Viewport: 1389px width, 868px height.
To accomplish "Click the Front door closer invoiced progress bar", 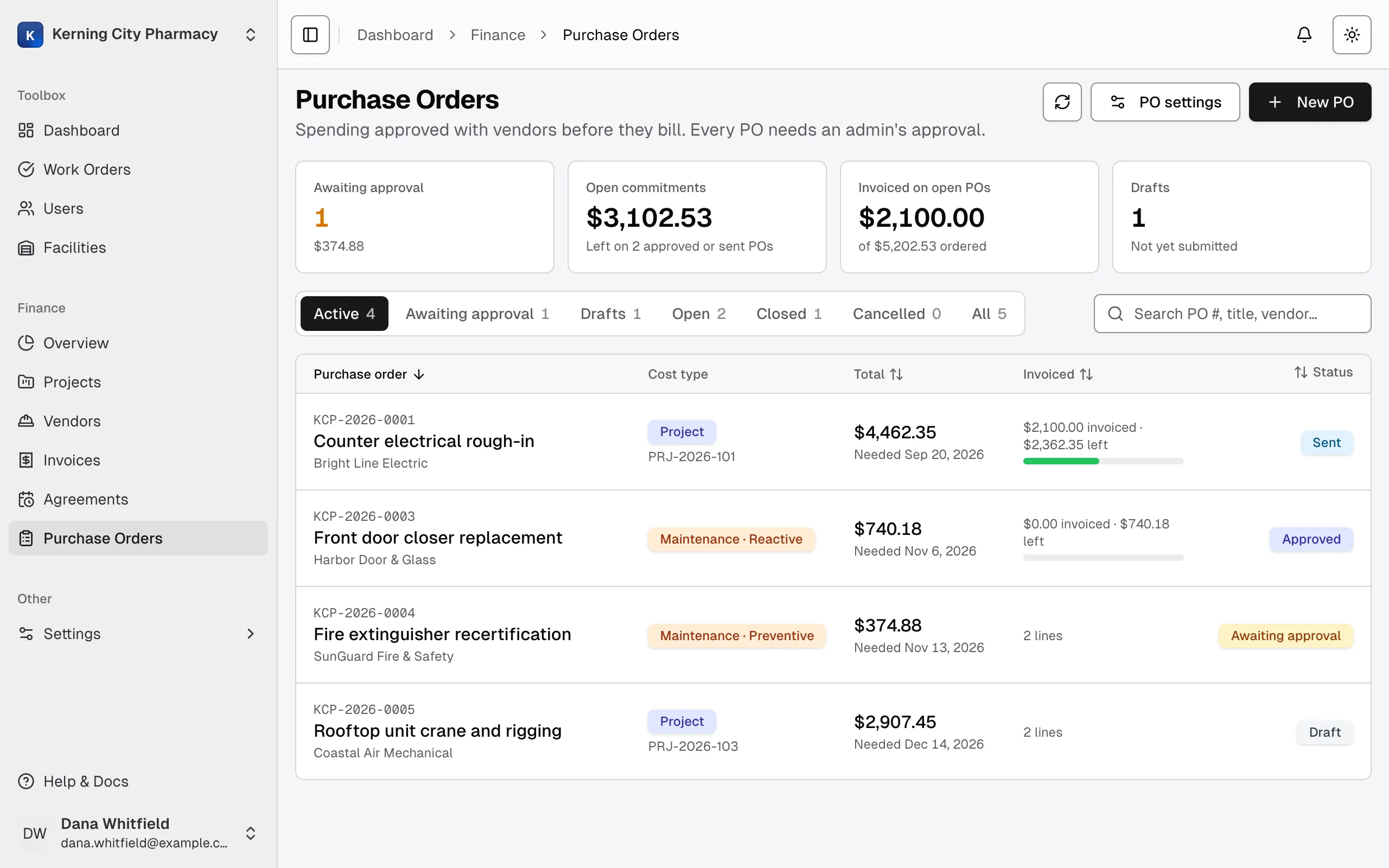I will pos(1103,558).
